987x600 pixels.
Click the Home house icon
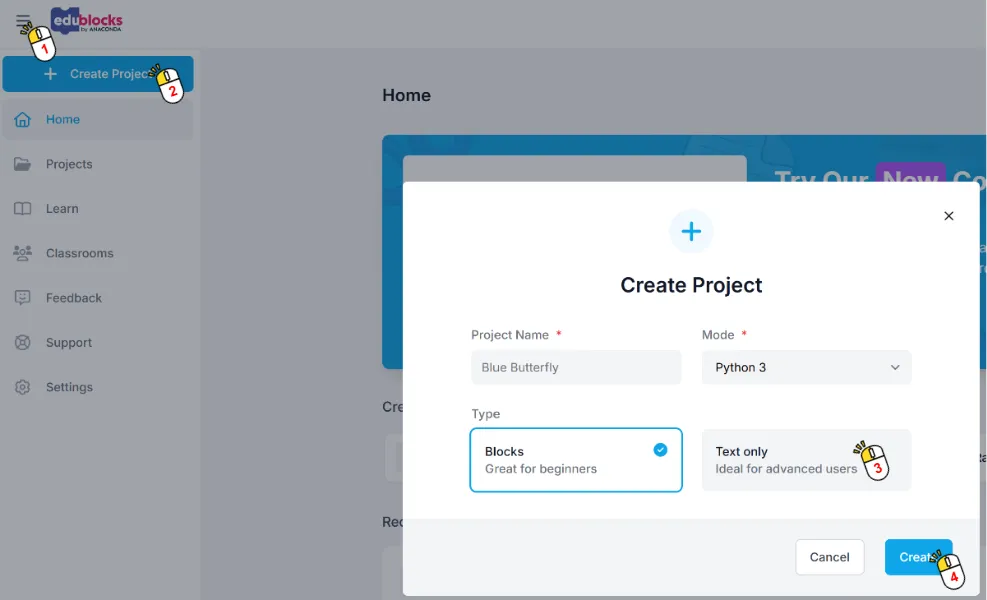pyautogui.click(x=22, y=120)
